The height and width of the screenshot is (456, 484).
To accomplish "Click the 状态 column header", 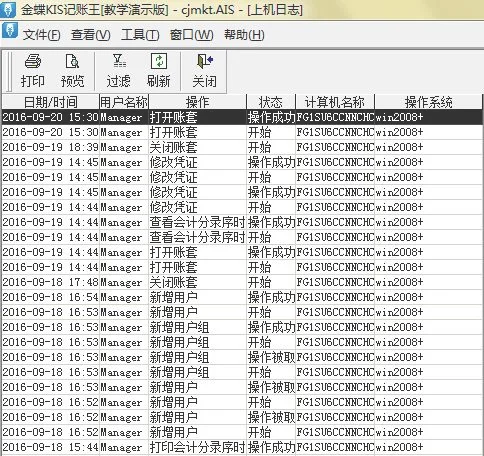I will [x=271, y=102].
